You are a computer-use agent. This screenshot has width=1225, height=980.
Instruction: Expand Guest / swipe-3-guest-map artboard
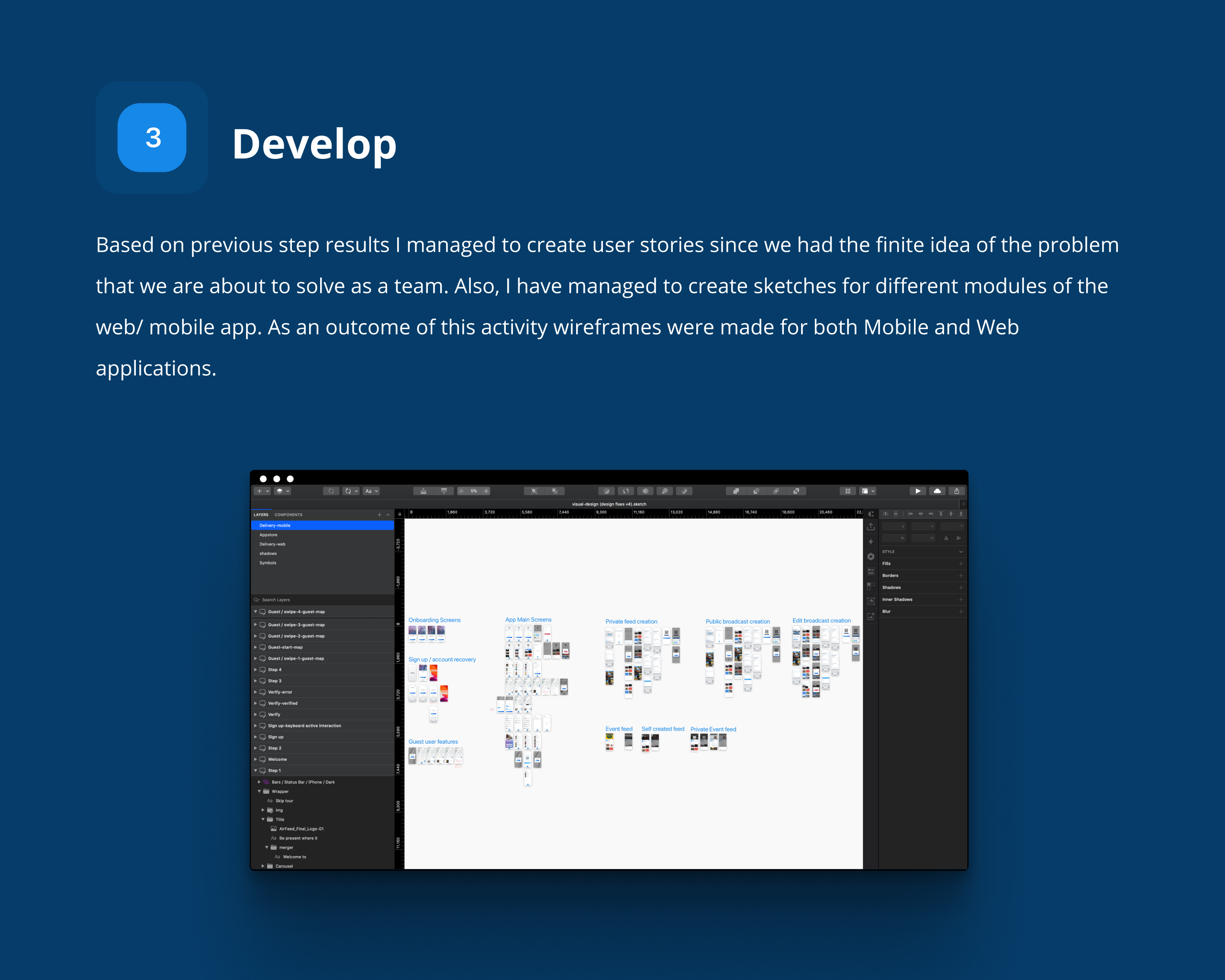pos(255,625)
